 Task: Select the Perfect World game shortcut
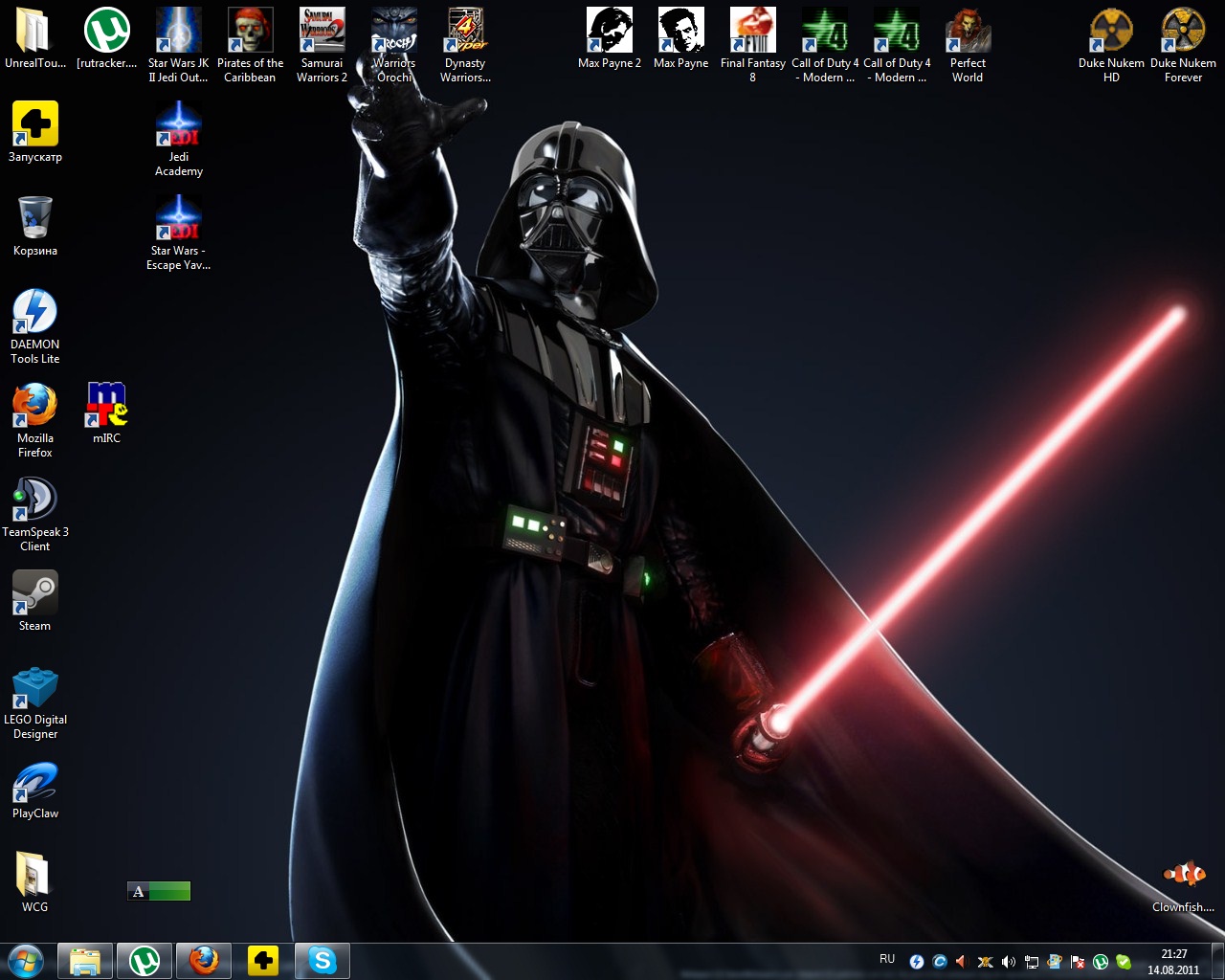(x=968, y=32)
